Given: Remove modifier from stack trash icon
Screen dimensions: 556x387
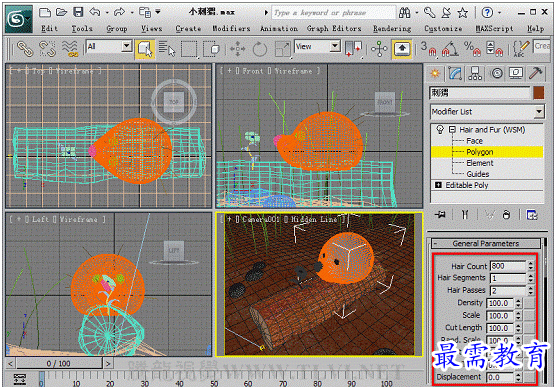Looking at the screenshot, I should pos(507,215).
